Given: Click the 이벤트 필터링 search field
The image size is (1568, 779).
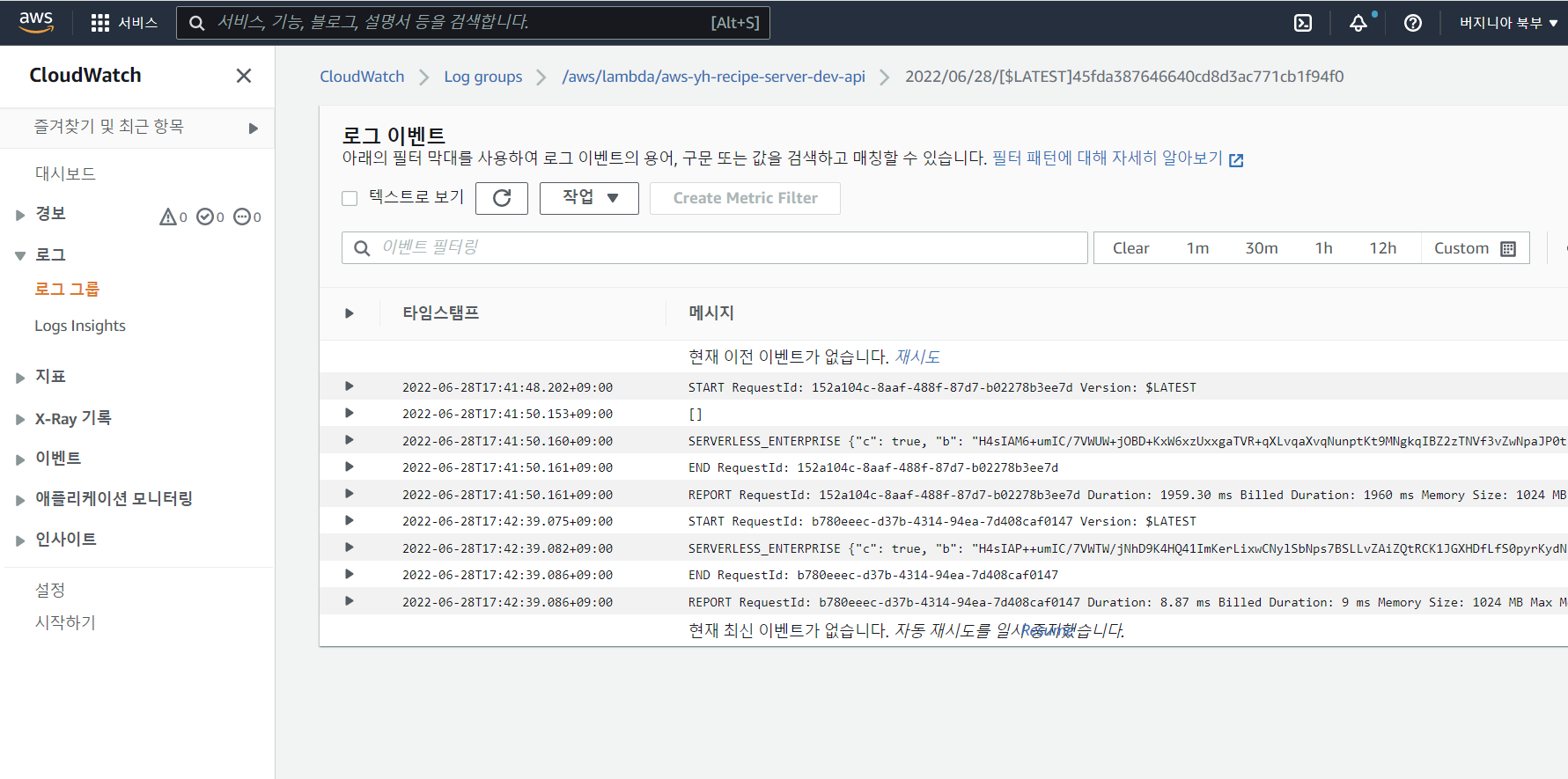Looking at the screenshot, I should click(715, 248).
